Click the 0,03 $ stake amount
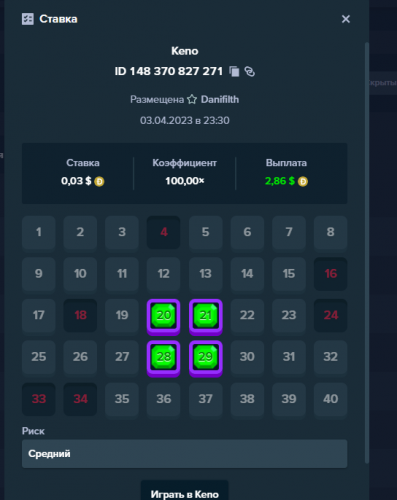Viewport: 397px width, 500px height. pyautogui.click(x=76, y=181)
